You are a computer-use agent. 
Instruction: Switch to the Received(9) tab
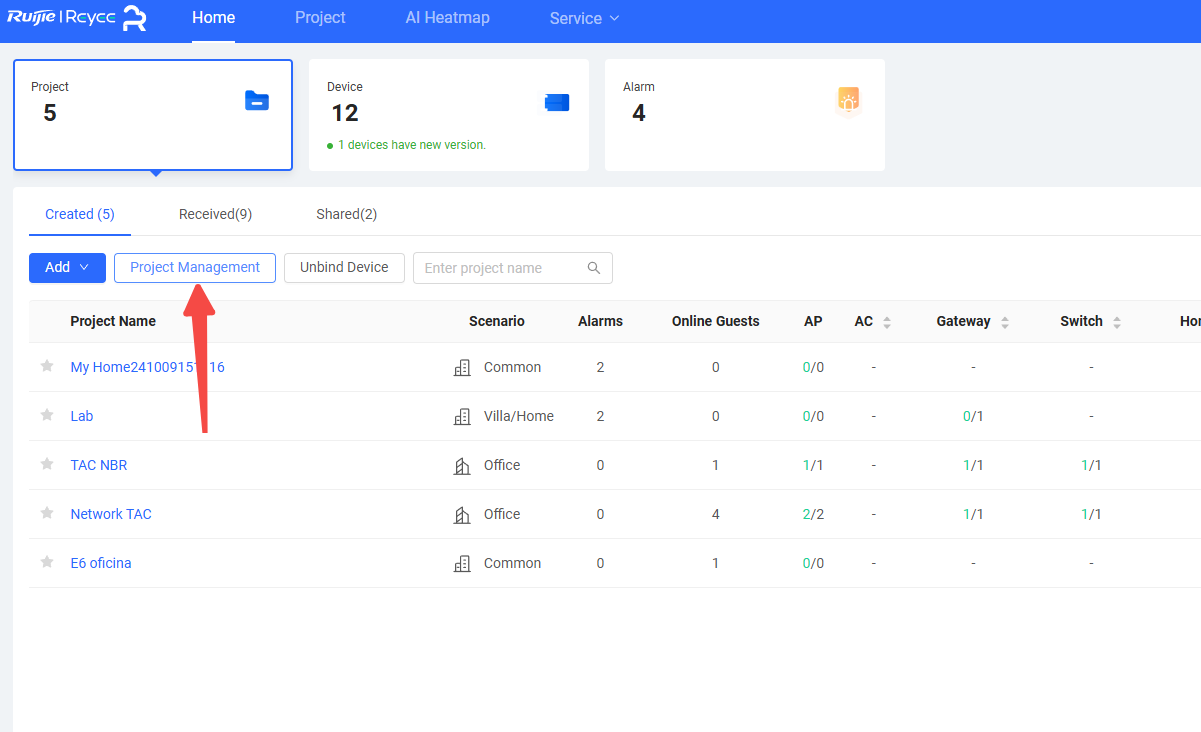[215, 214]
